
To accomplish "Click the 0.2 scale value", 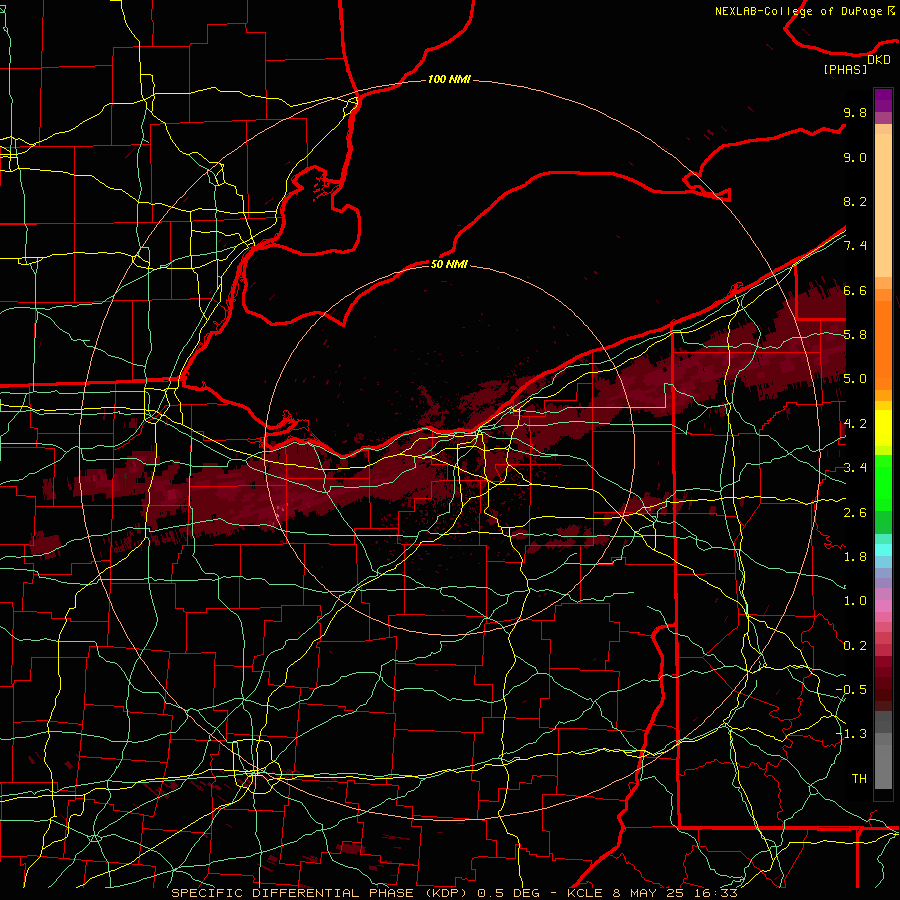I will click(x=855, y=646).
